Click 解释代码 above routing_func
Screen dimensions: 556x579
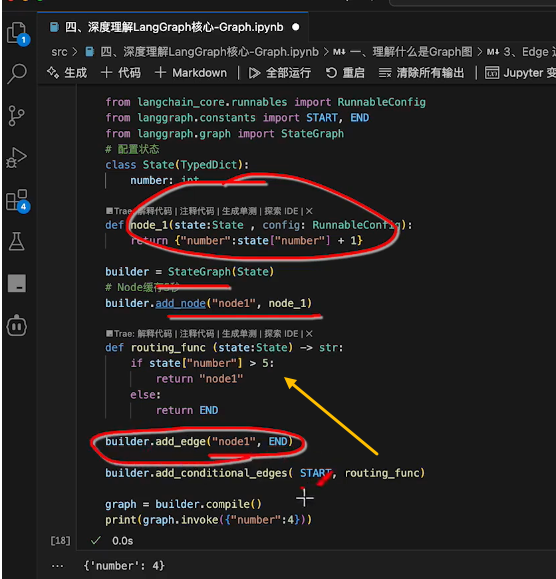154,334
